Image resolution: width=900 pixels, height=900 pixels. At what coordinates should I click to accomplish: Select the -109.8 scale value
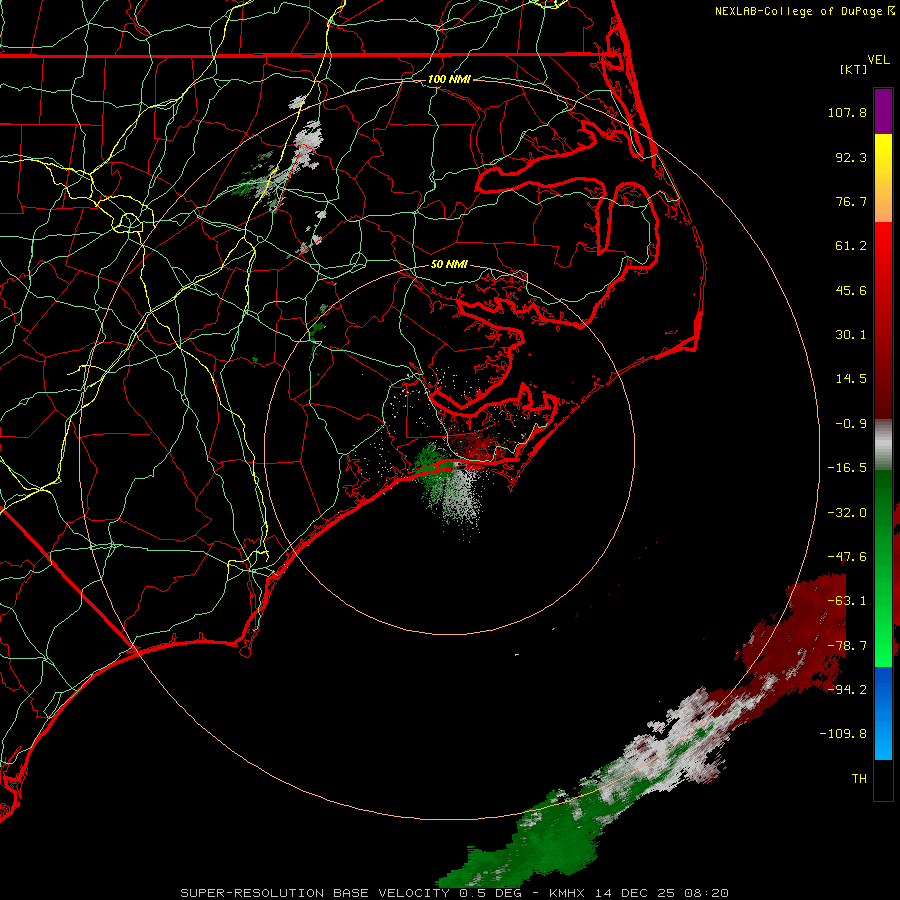coord(844,734)
